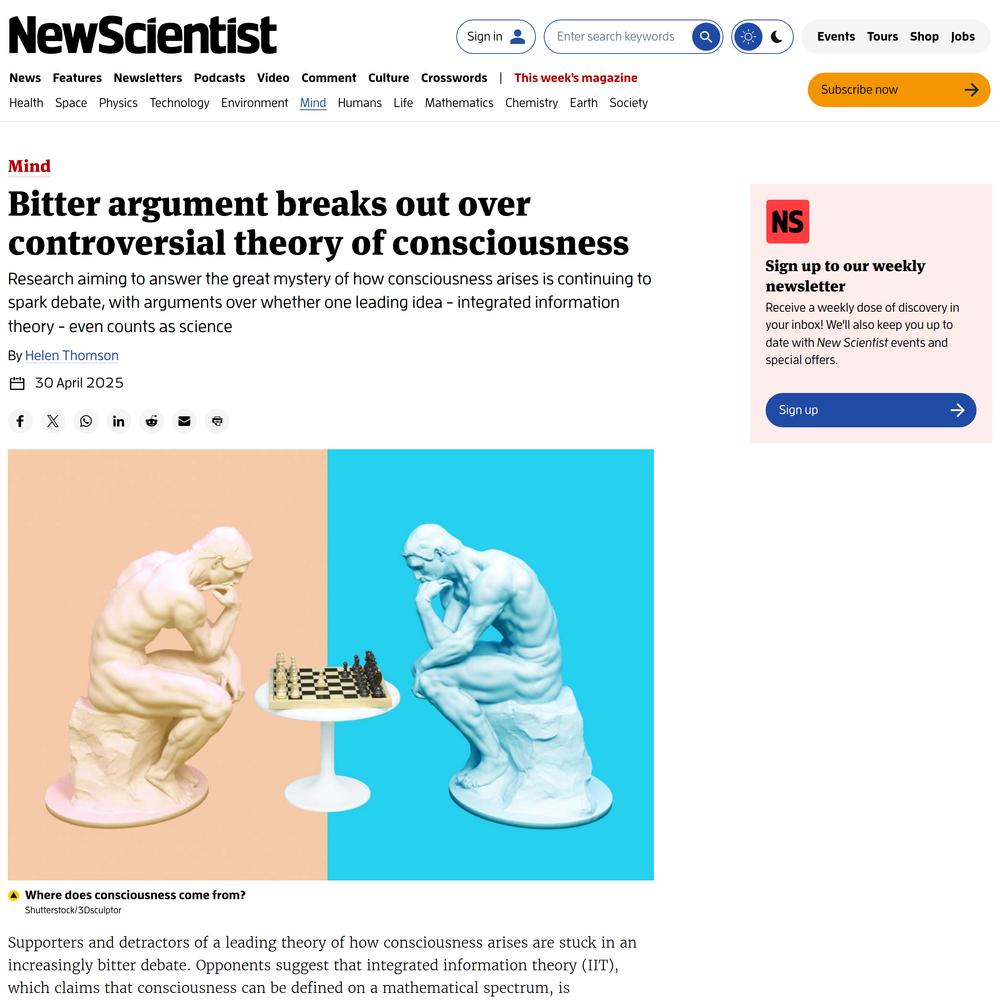Image resolution: width=1000 pixels, height=1000 pixels.
Task: Open the Podcasts menu item
Action: click(219, 78)
